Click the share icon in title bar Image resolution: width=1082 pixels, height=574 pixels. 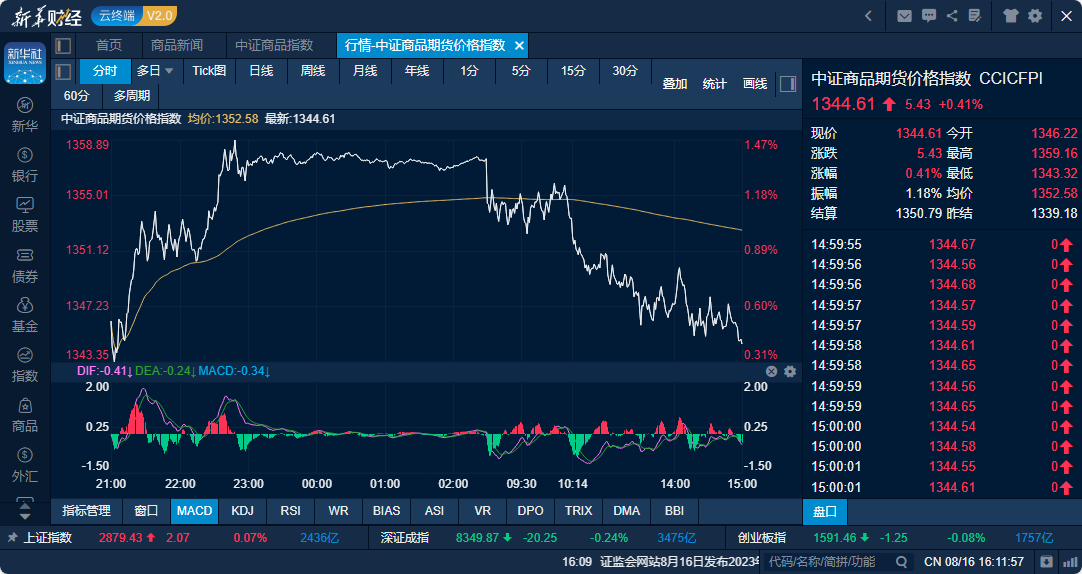click(x=951, y=16)
